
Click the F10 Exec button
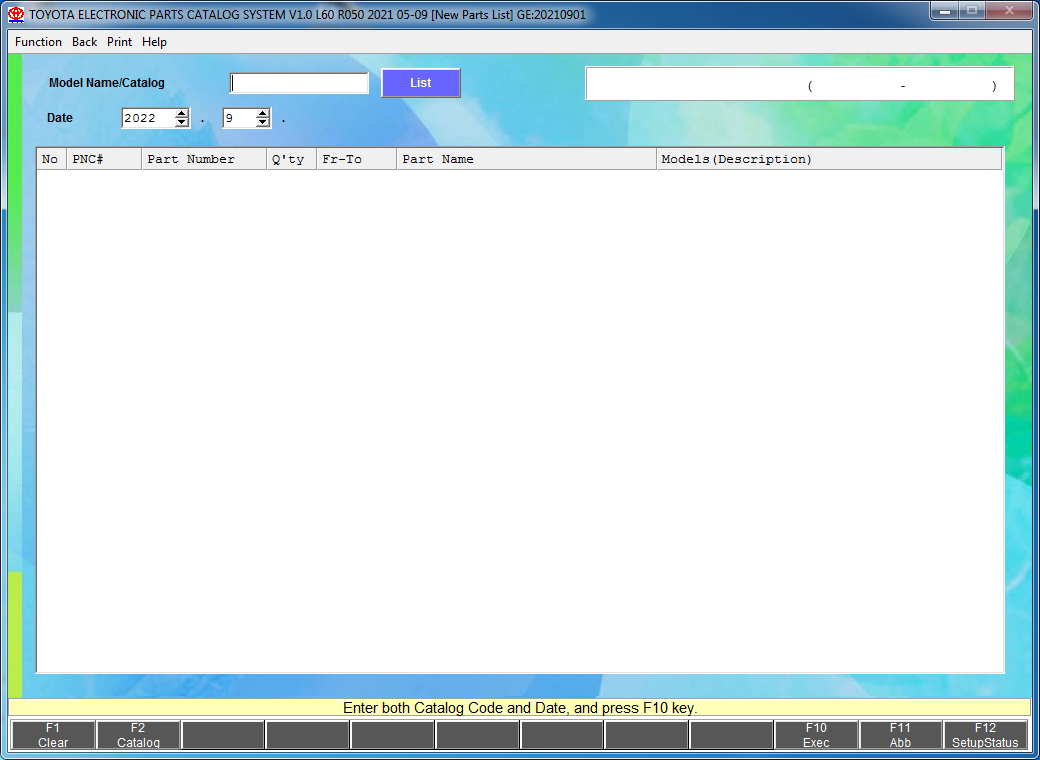tap(816, 735)
